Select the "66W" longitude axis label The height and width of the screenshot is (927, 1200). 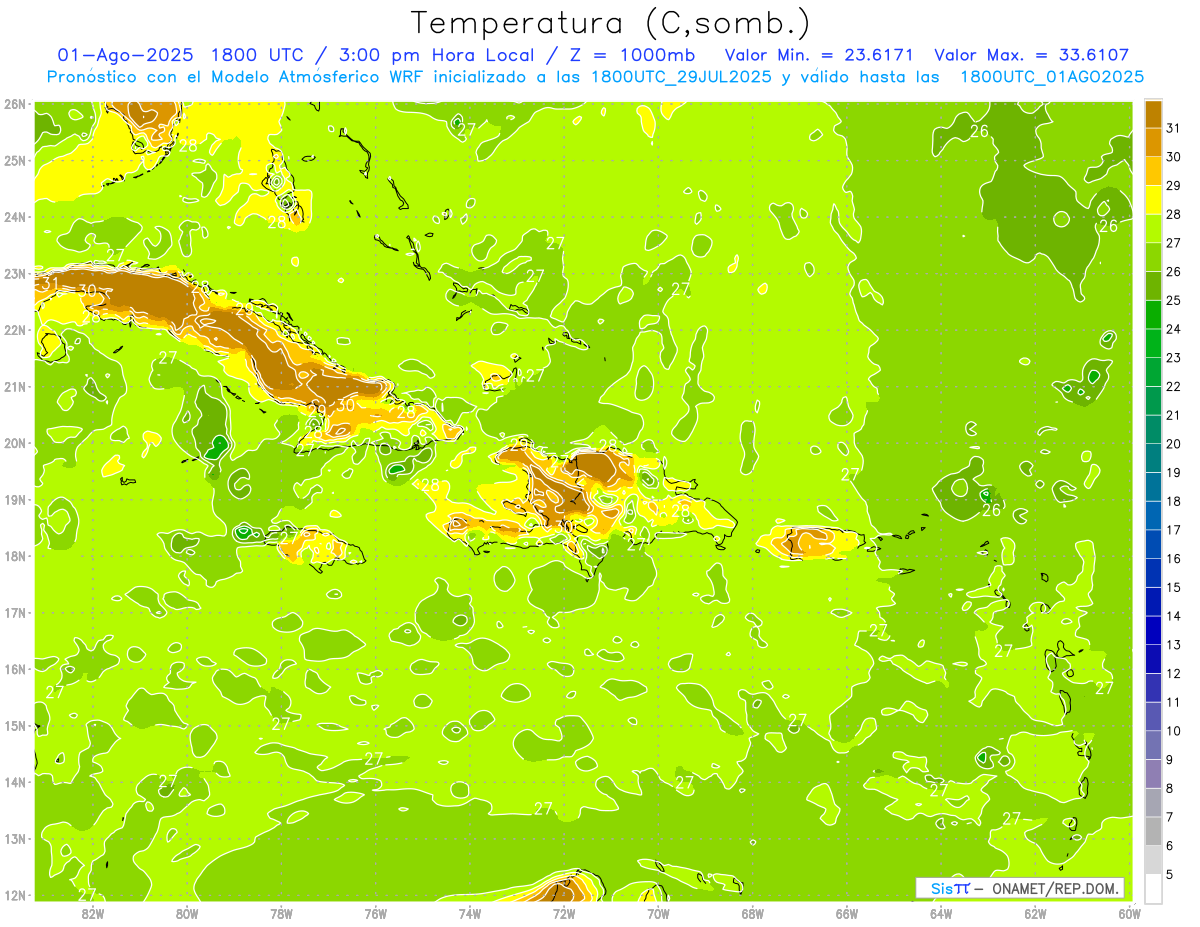[847, 913]
